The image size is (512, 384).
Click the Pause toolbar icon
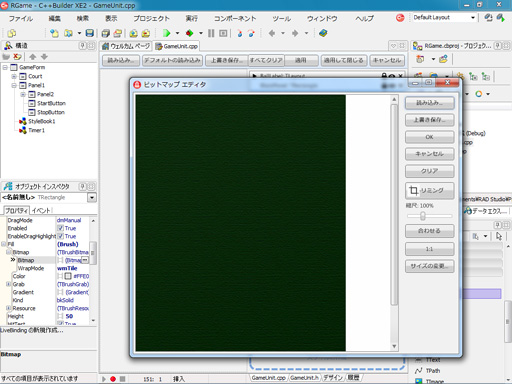(211, 33)
